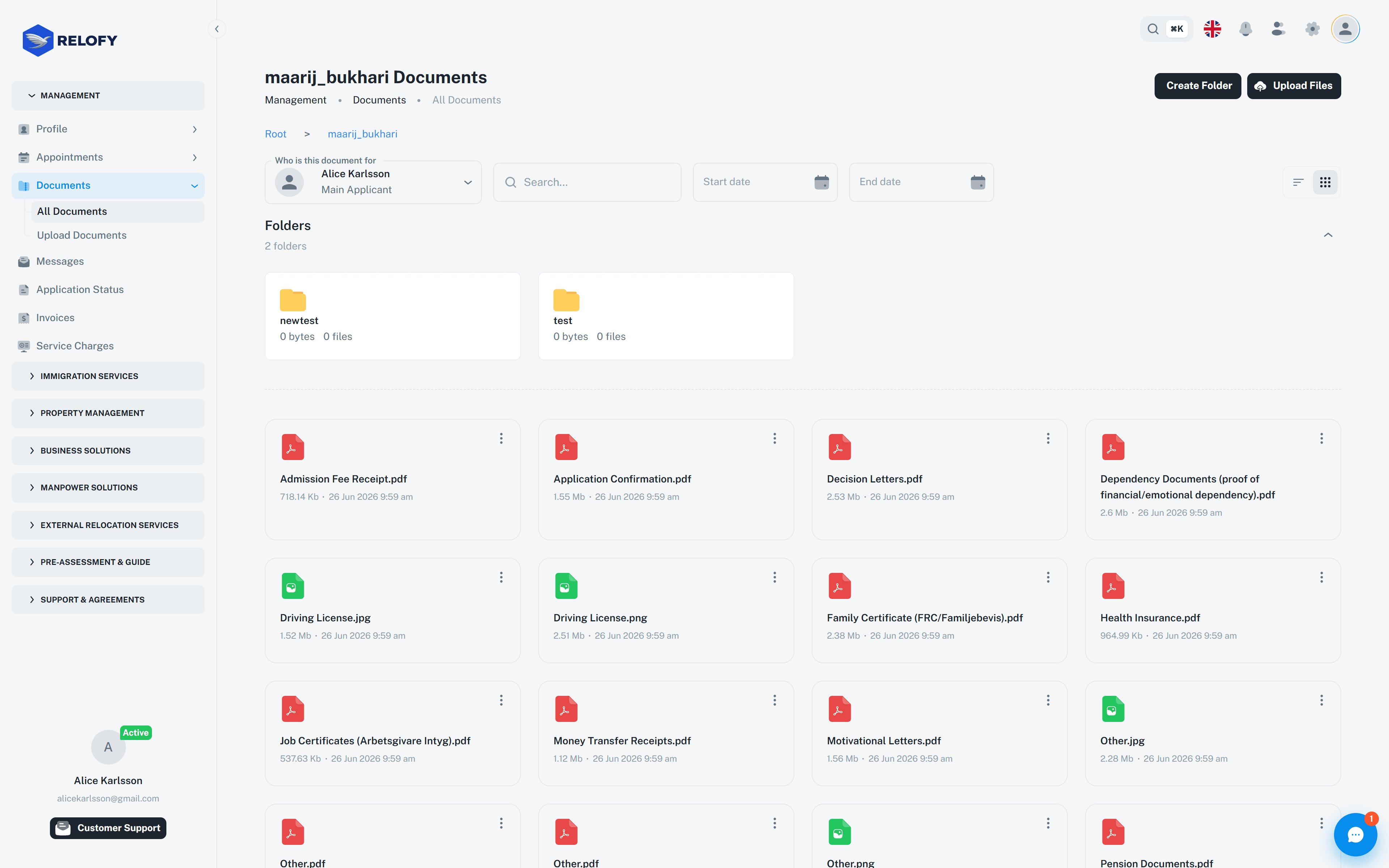1389x868 pixels.
Task: Click the Relofy logo
Action: (69, 40)
